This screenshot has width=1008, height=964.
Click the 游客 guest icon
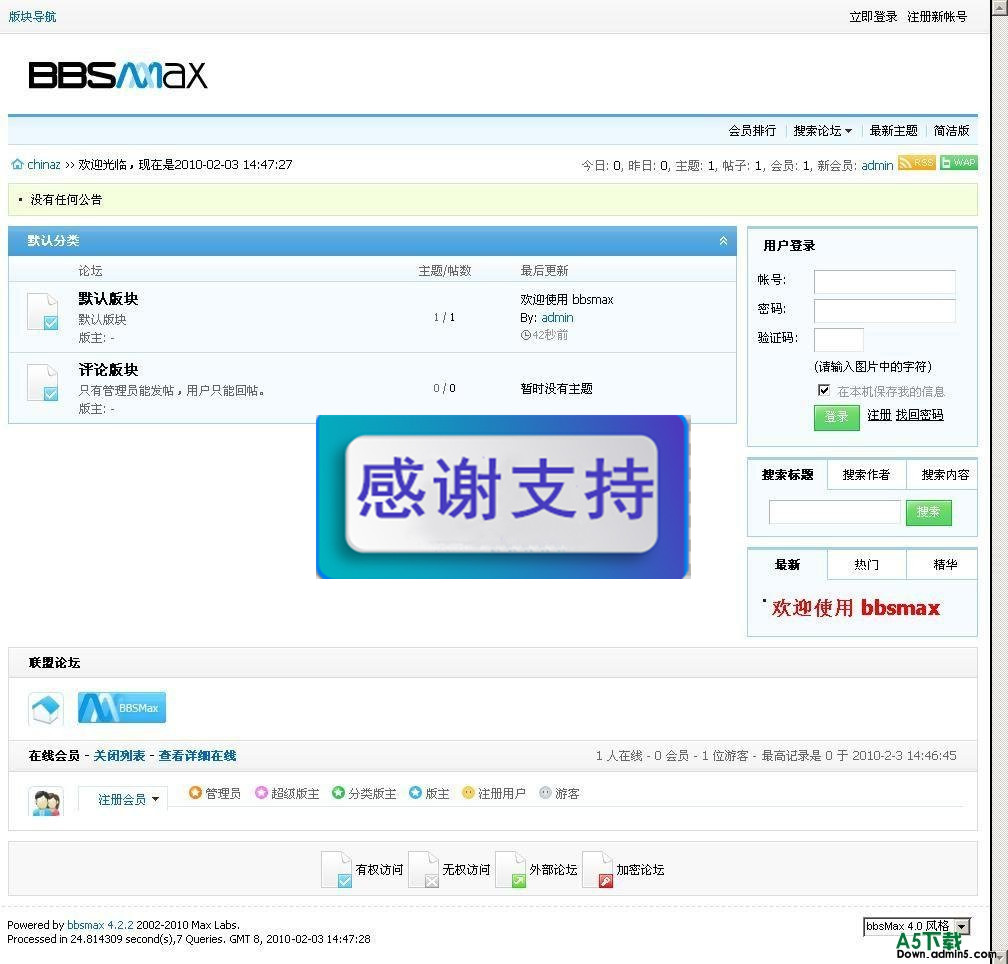tap(545, 793)
